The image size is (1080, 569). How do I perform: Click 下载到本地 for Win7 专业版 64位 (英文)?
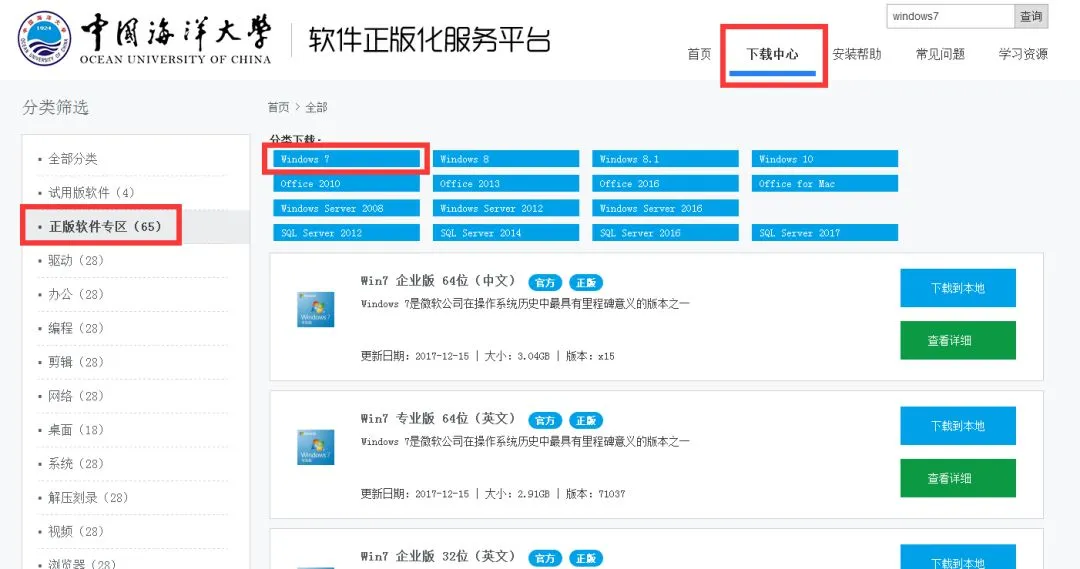click(x=957, y=426)
